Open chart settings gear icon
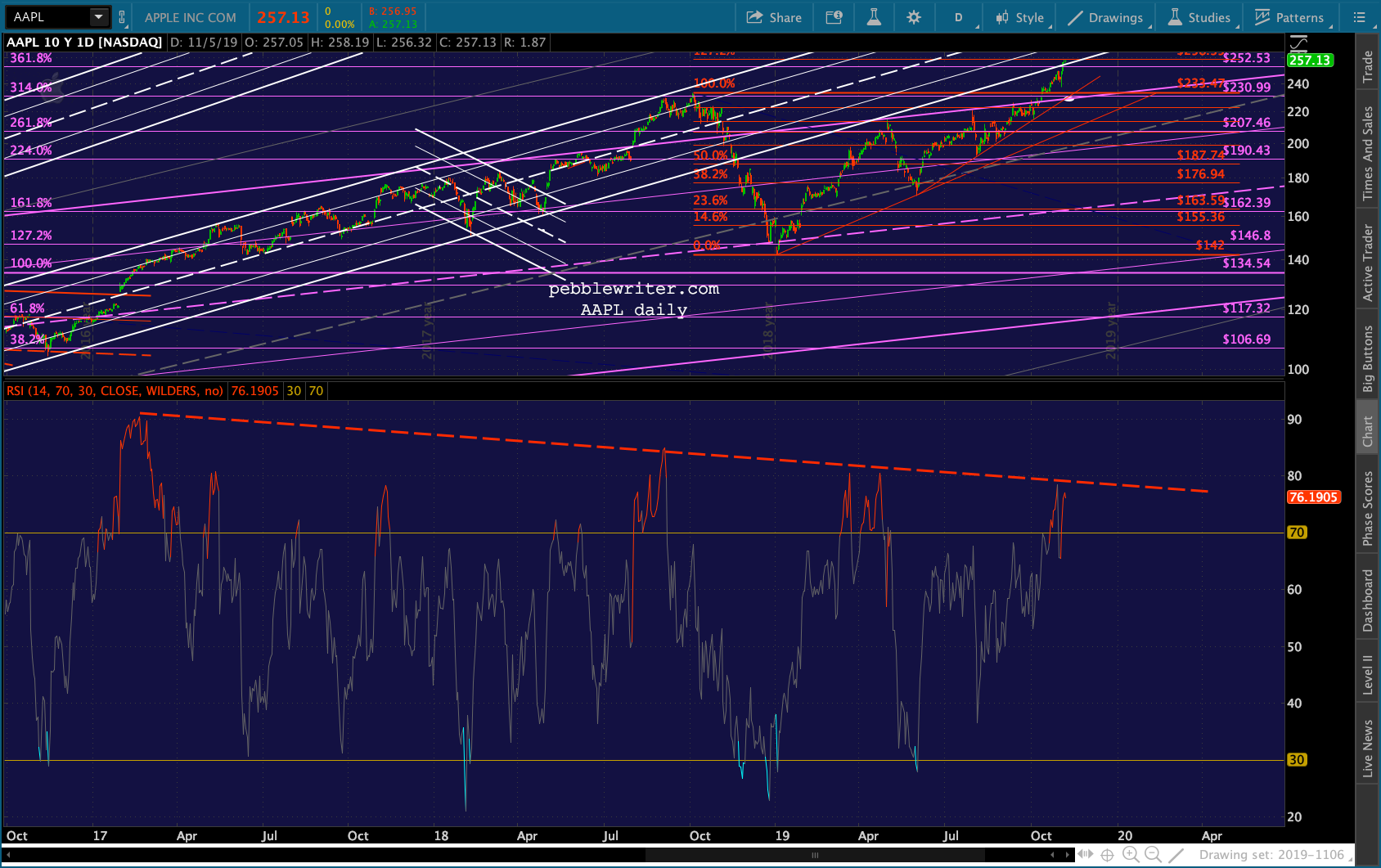The image size is (1381, 868). click(914, 17)
